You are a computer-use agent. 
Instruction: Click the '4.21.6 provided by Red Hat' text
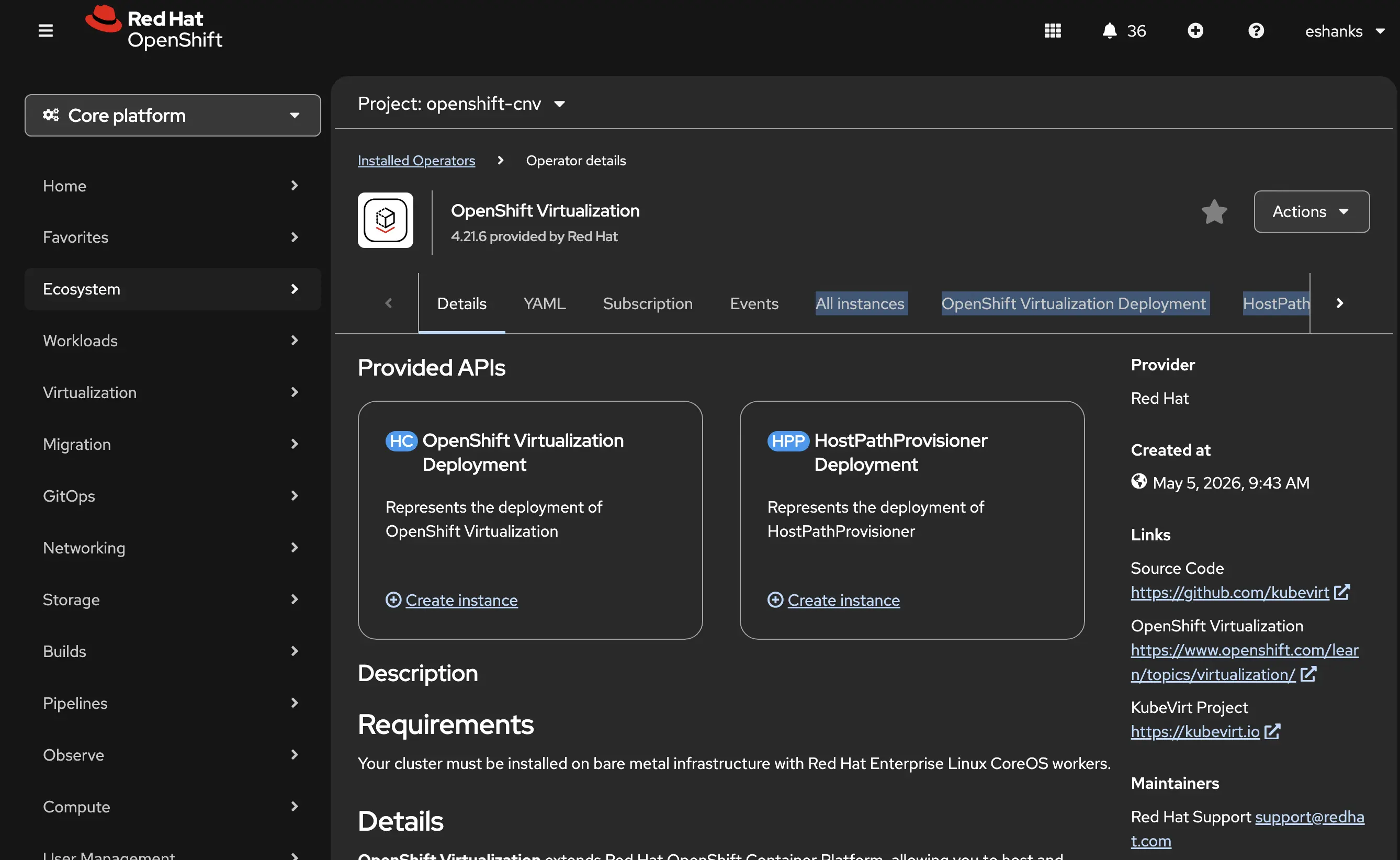tap(534, 236)
